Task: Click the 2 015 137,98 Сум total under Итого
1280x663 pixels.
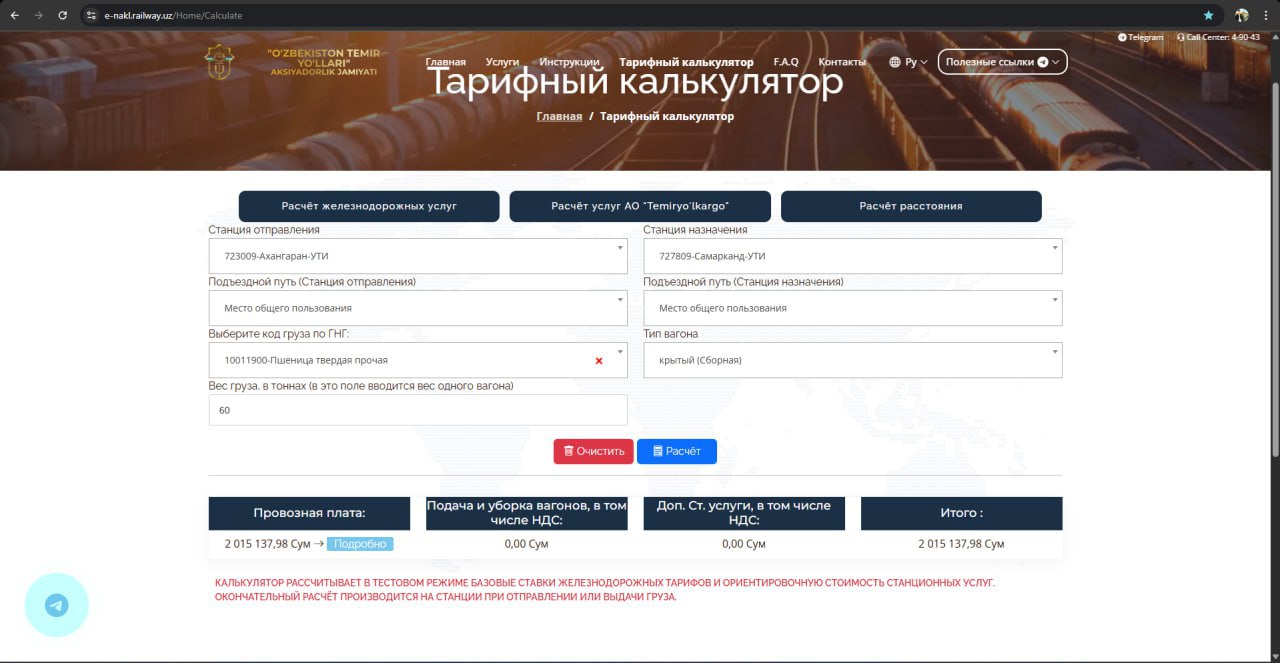Action: click(961, 544)
